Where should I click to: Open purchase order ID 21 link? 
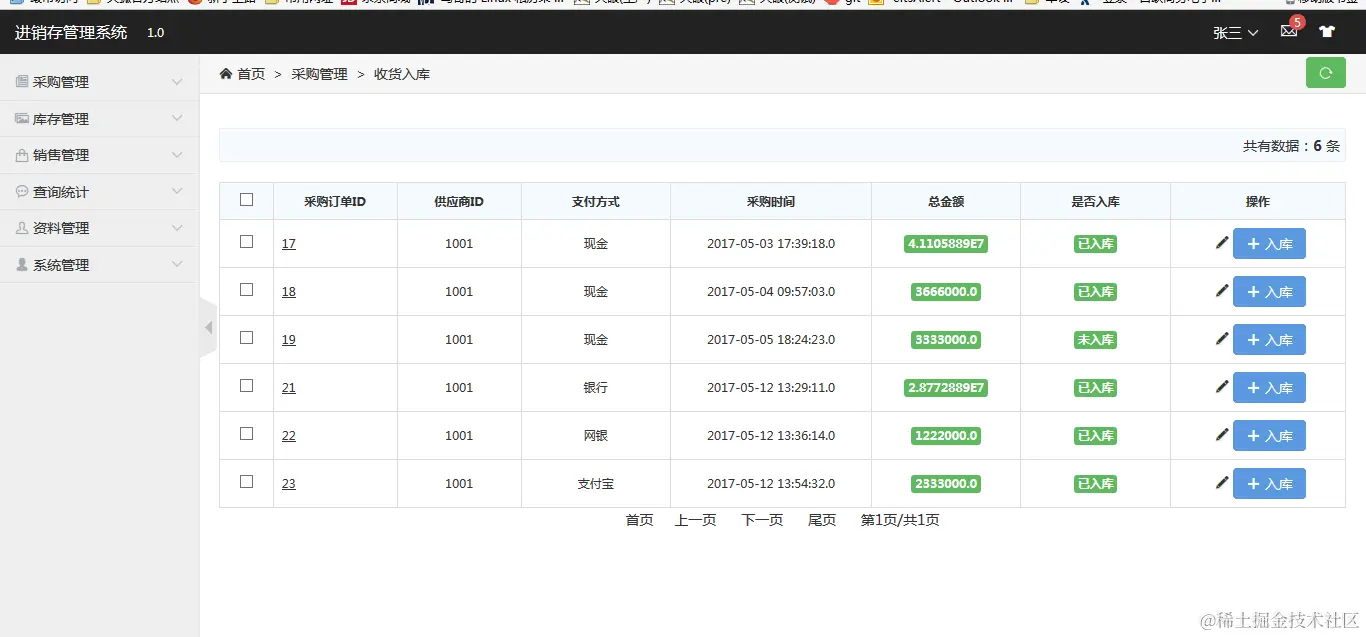pyautogui.click(x=288, y=387)
